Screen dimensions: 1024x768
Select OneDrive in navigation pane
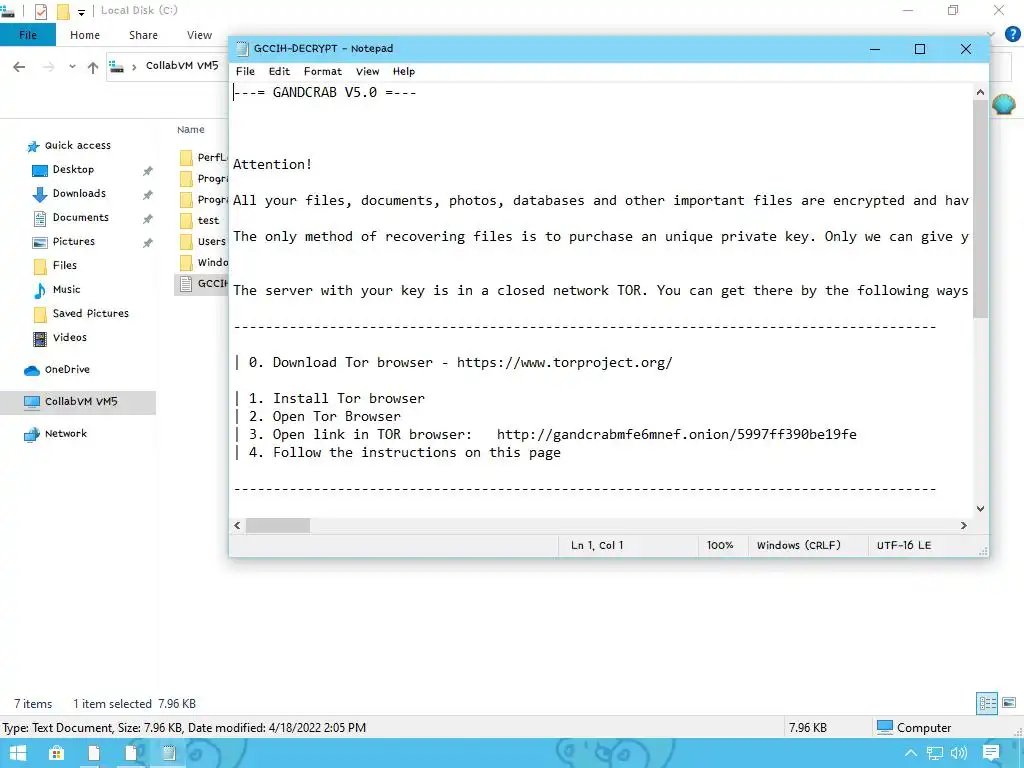click(x=66, y=370)
